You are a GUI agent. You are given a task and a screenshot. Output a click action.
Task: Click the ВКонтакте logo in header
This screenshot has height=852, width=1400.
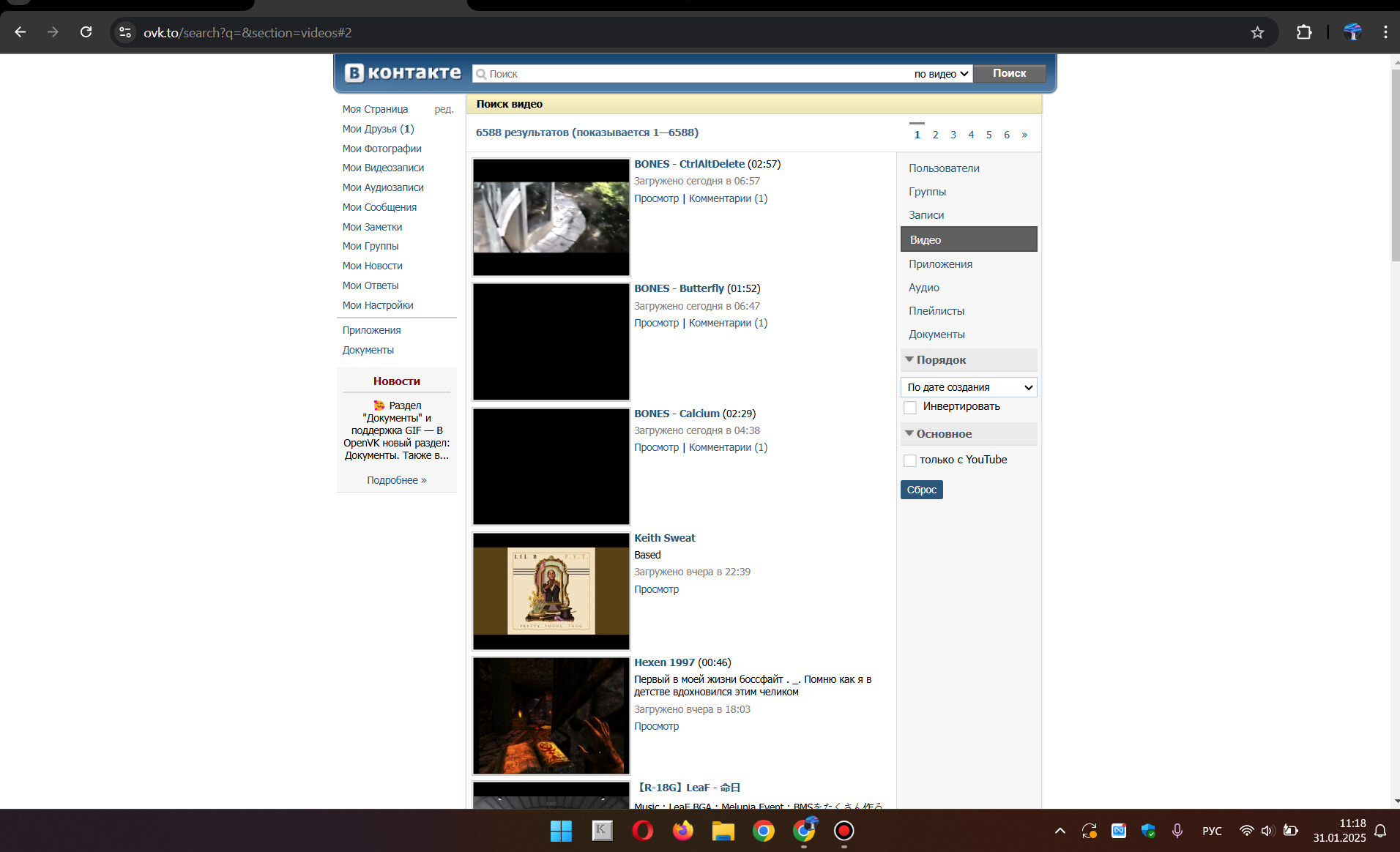(x=403, y=72)
